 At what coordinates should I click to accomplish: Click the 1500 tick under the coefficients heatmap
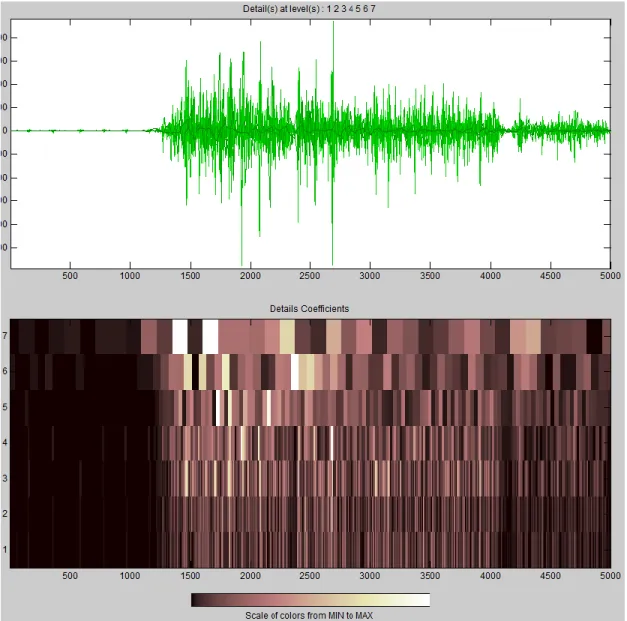click(x=190, y=575)
